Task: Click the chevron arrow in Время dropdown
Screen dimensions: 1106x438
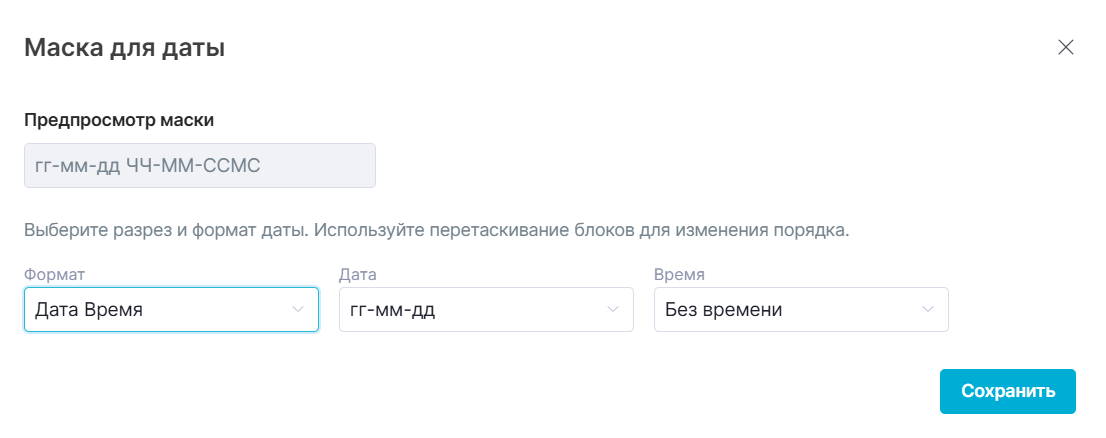Action: pyautogui.click(x=927, y=310)
